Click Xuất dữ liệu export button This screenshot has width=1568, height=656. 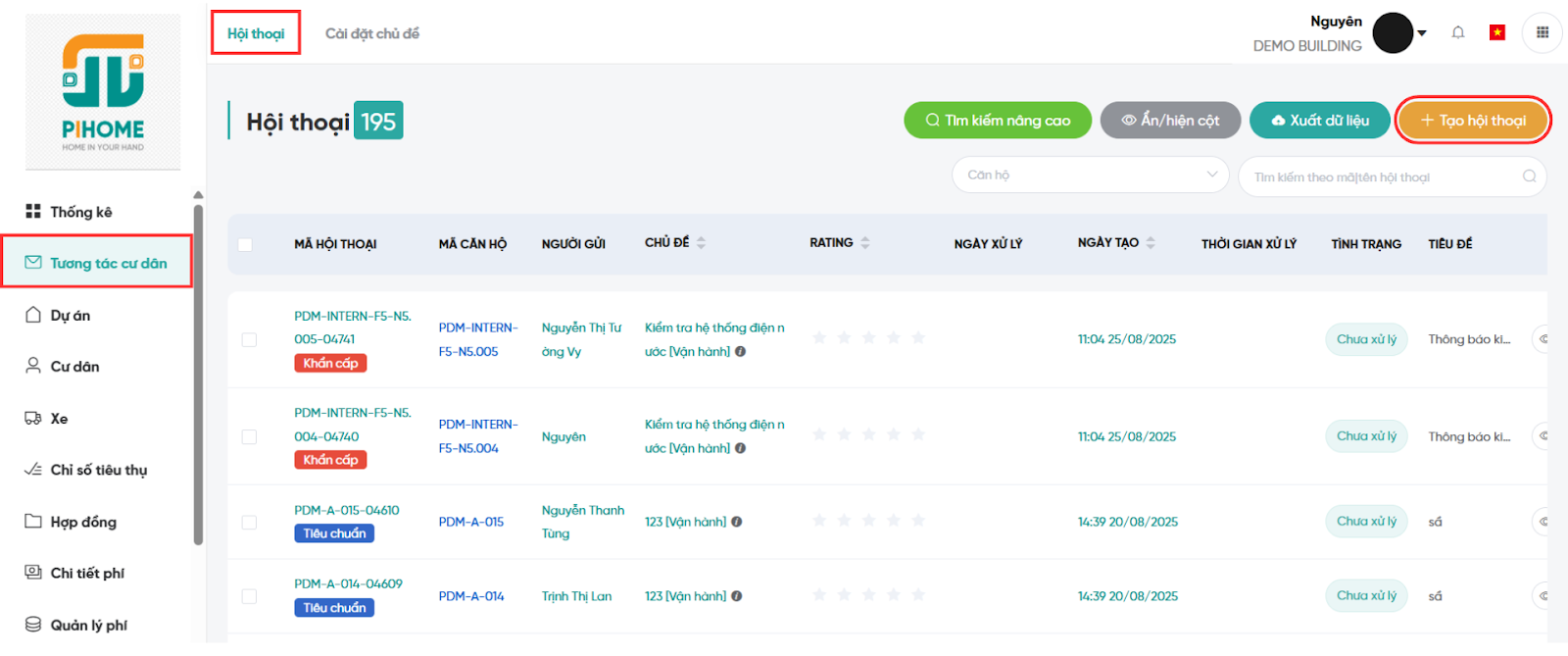(x=1319, y=121)
